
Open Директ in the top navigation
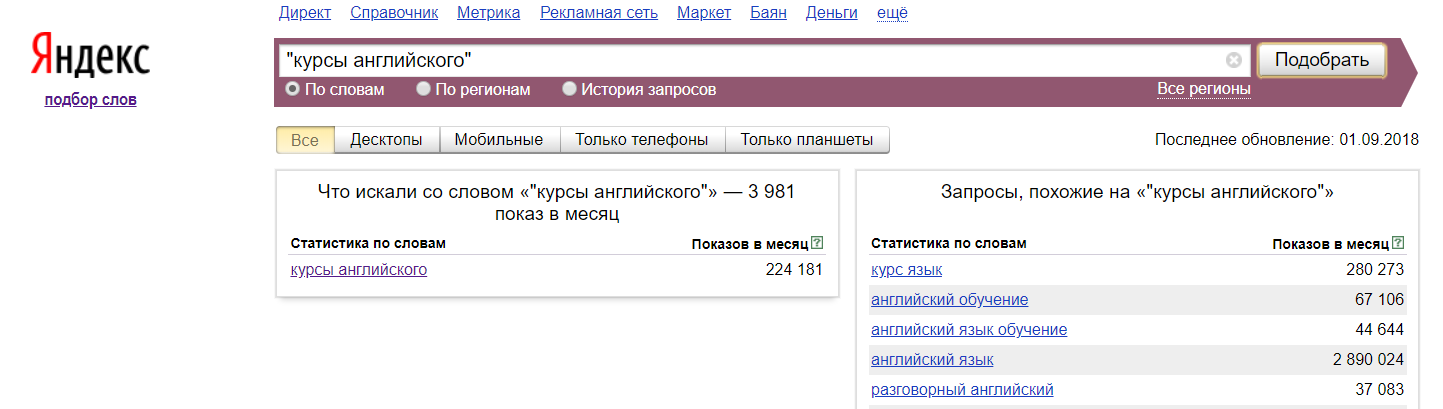305,13
